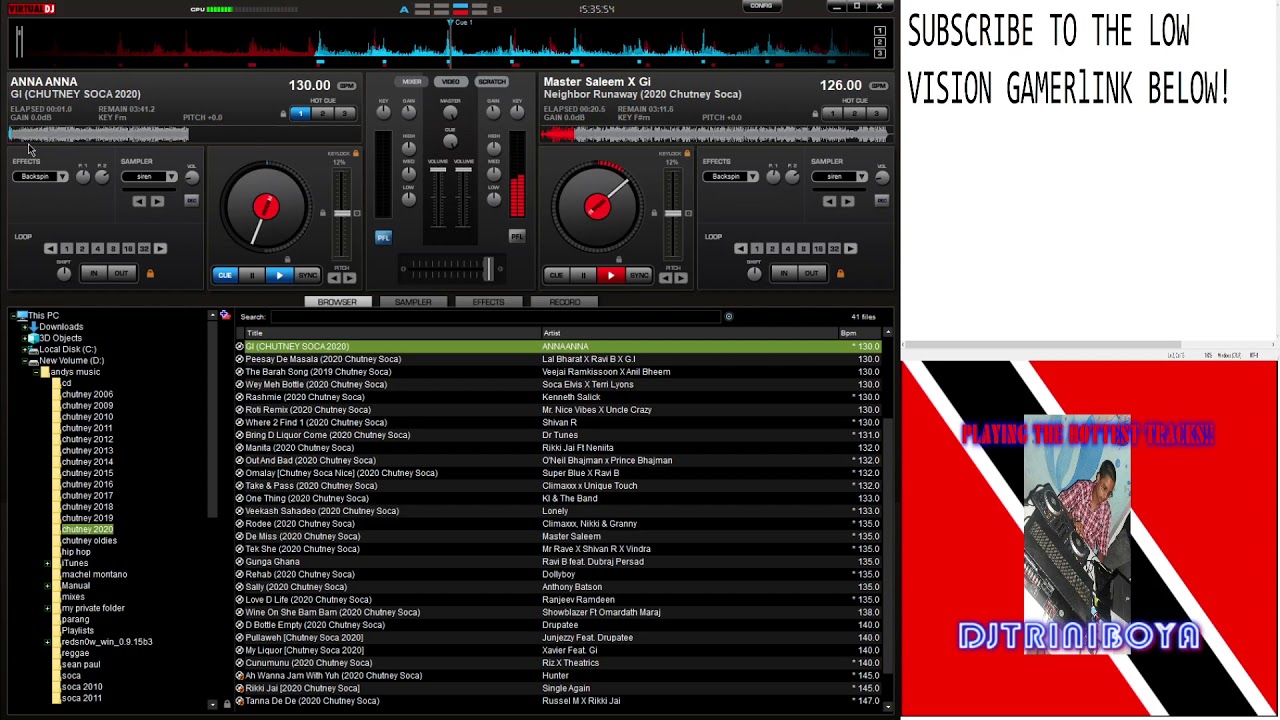Click right deck loop OUT button
This screenshot has height=720, width=1280.
[812, 273]
